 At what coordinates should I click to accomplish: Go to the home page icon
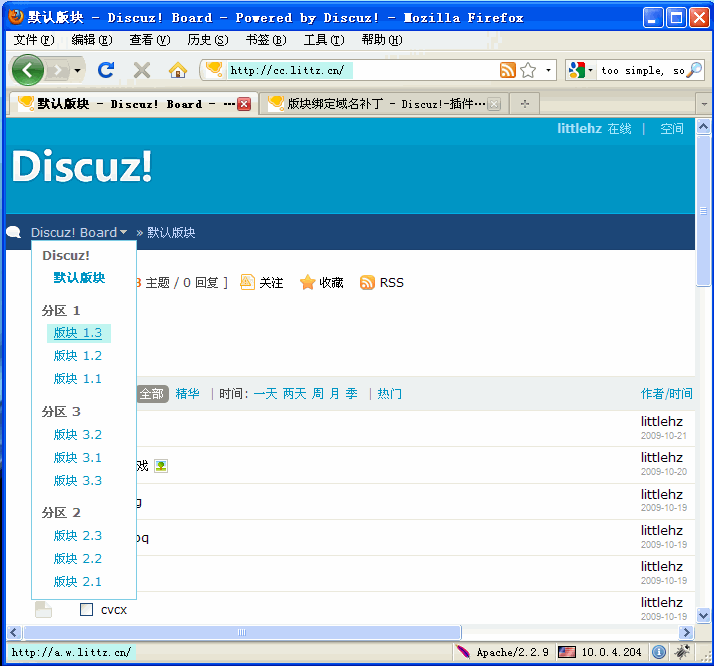tap(178, 70)
